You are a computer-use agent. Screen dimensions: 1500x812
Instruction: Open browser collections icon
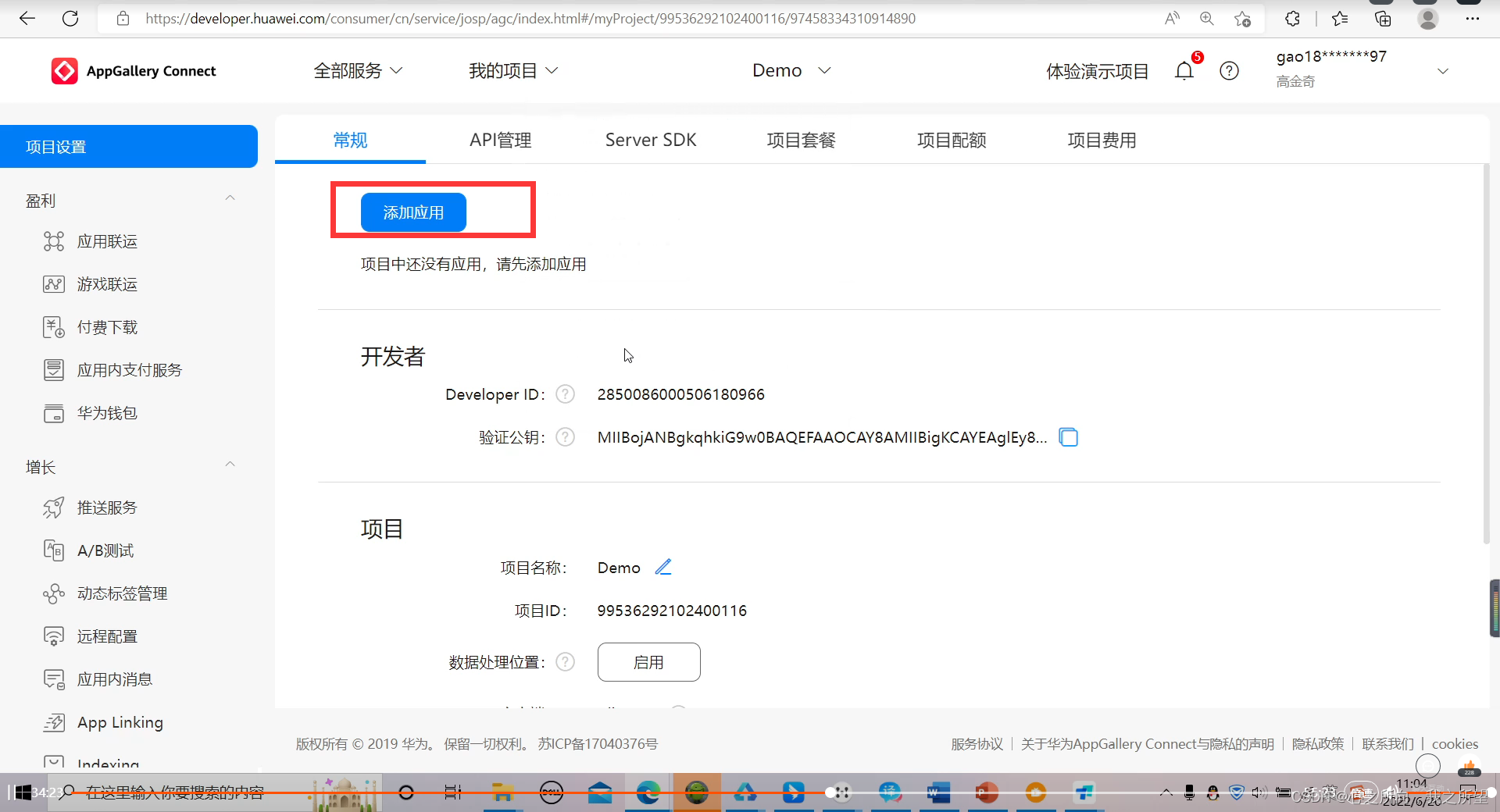click(1383, 19)
